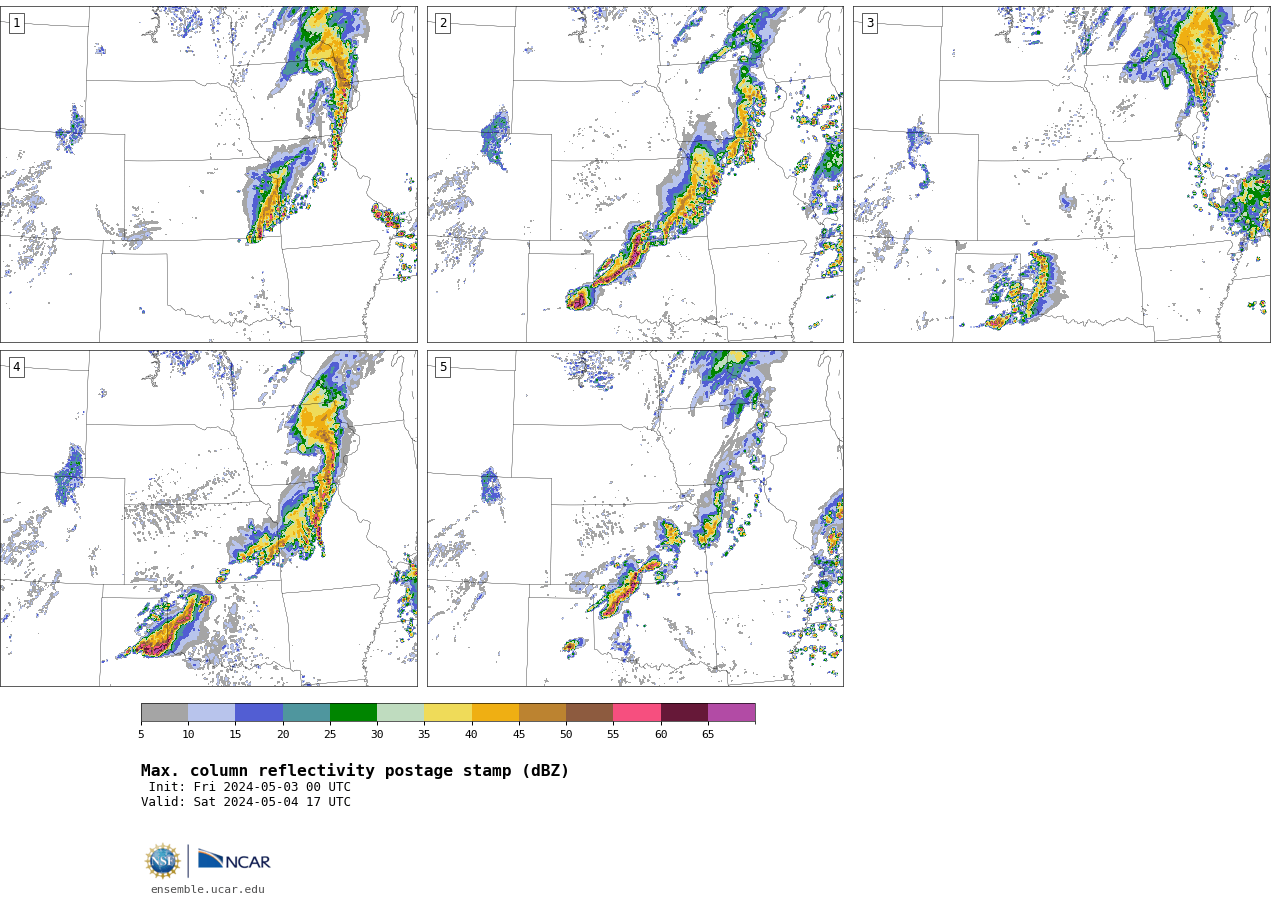Click the Valid: Sat 2024-05-04 17 UTC text

pyautogui.click(x=246, y=802)
